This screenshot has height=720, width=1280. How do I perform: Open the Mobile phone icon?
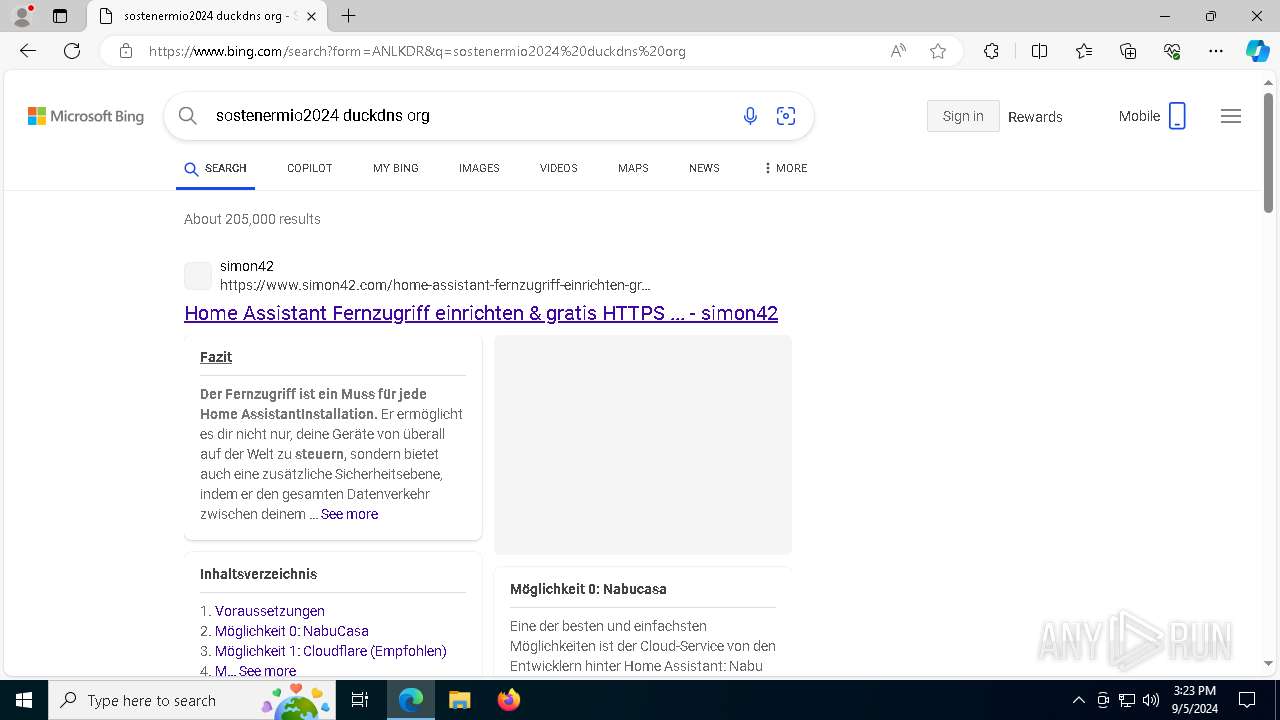click(1177, 116)
